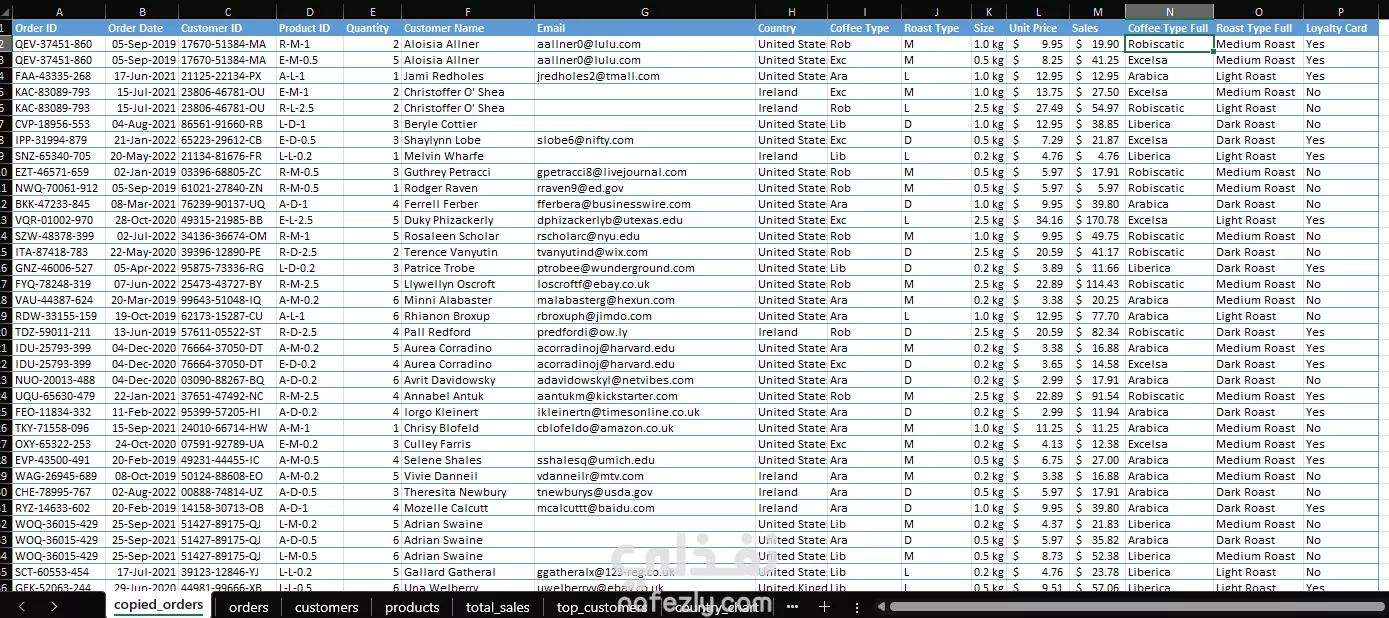Select column B header
Screen dimensions: 1389x618
pos(142,12)
